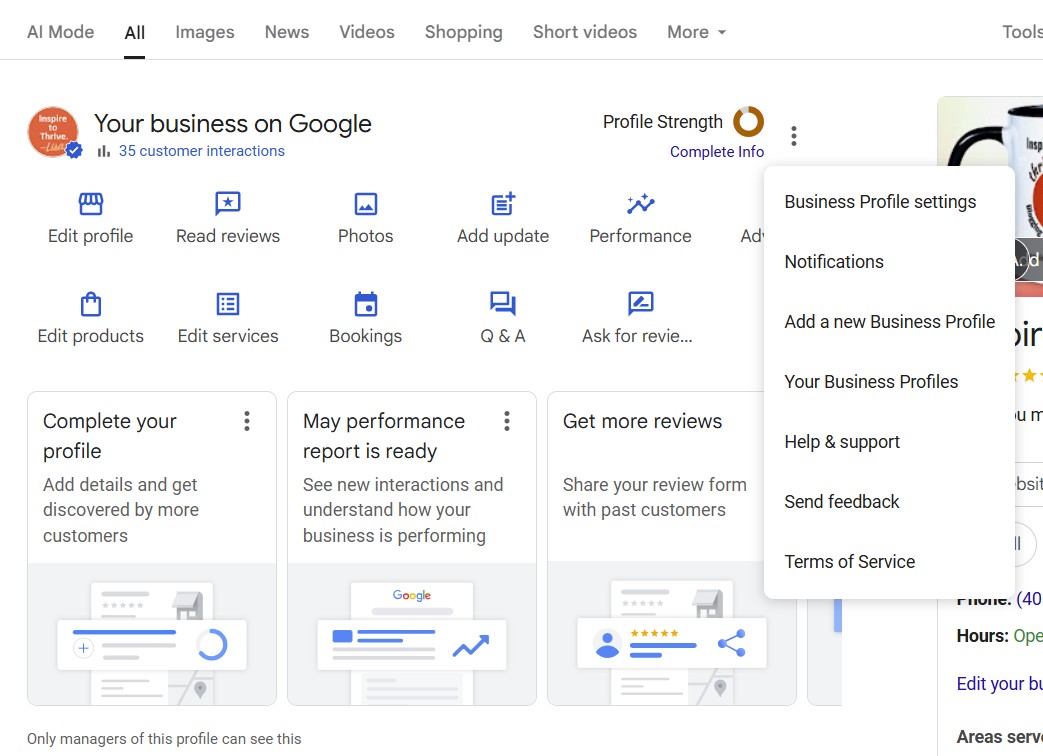Choose Add a new Business Profile
The height and width of the screenshot is (756, 1043).
[889, 322]
